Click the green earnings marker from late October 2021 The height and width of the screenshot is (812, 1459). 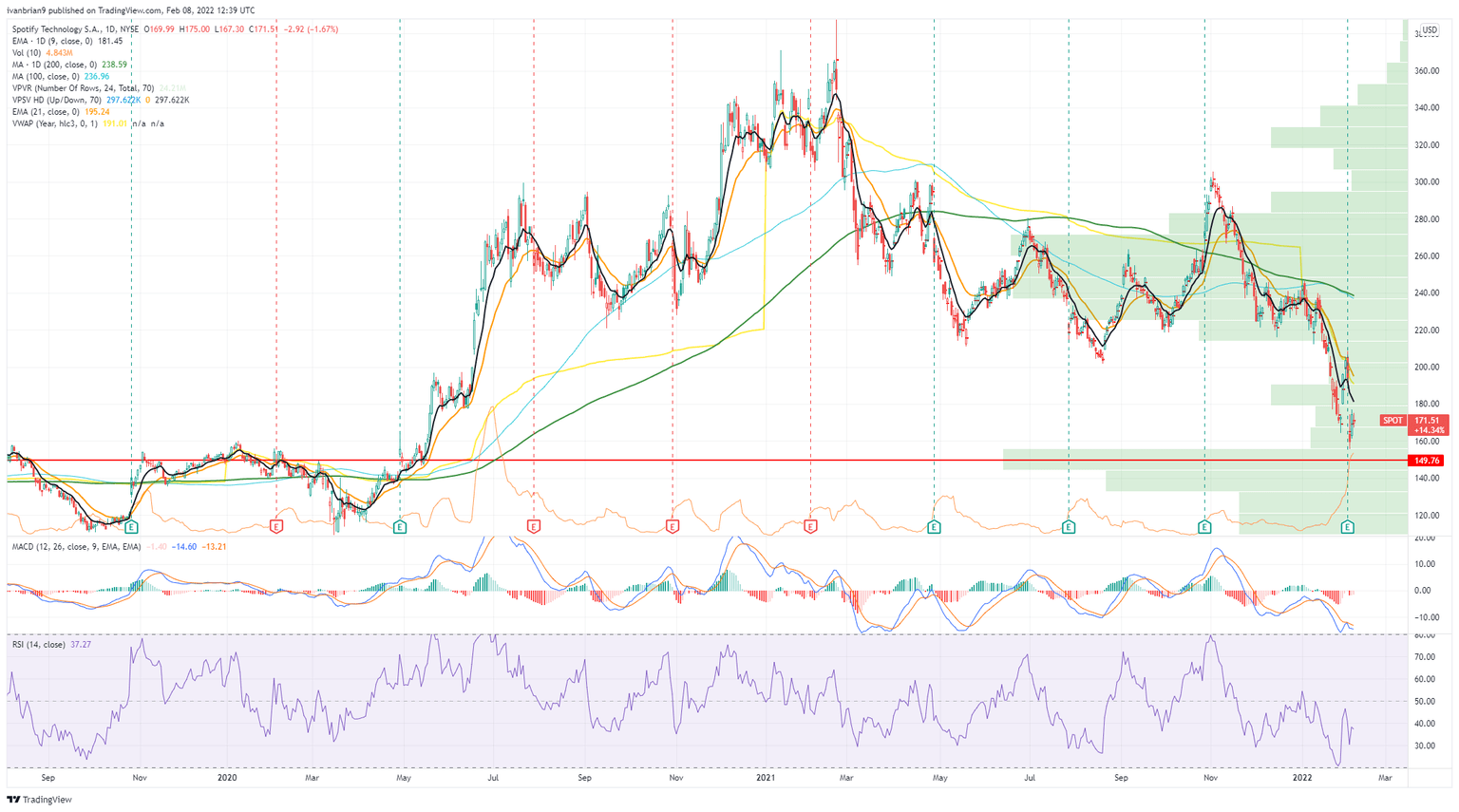click(x=1204, y=526)
